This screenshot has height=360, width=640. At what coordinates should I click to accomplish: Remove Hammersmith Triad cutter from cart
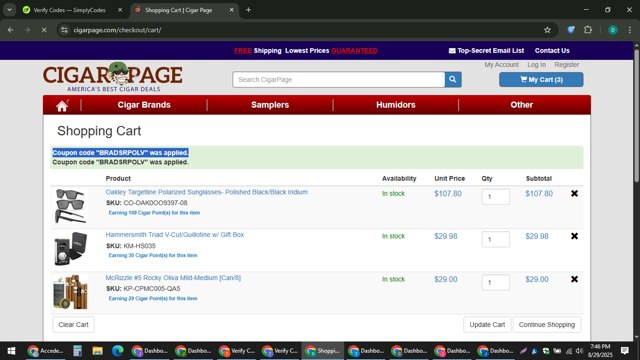pos(574,236)
